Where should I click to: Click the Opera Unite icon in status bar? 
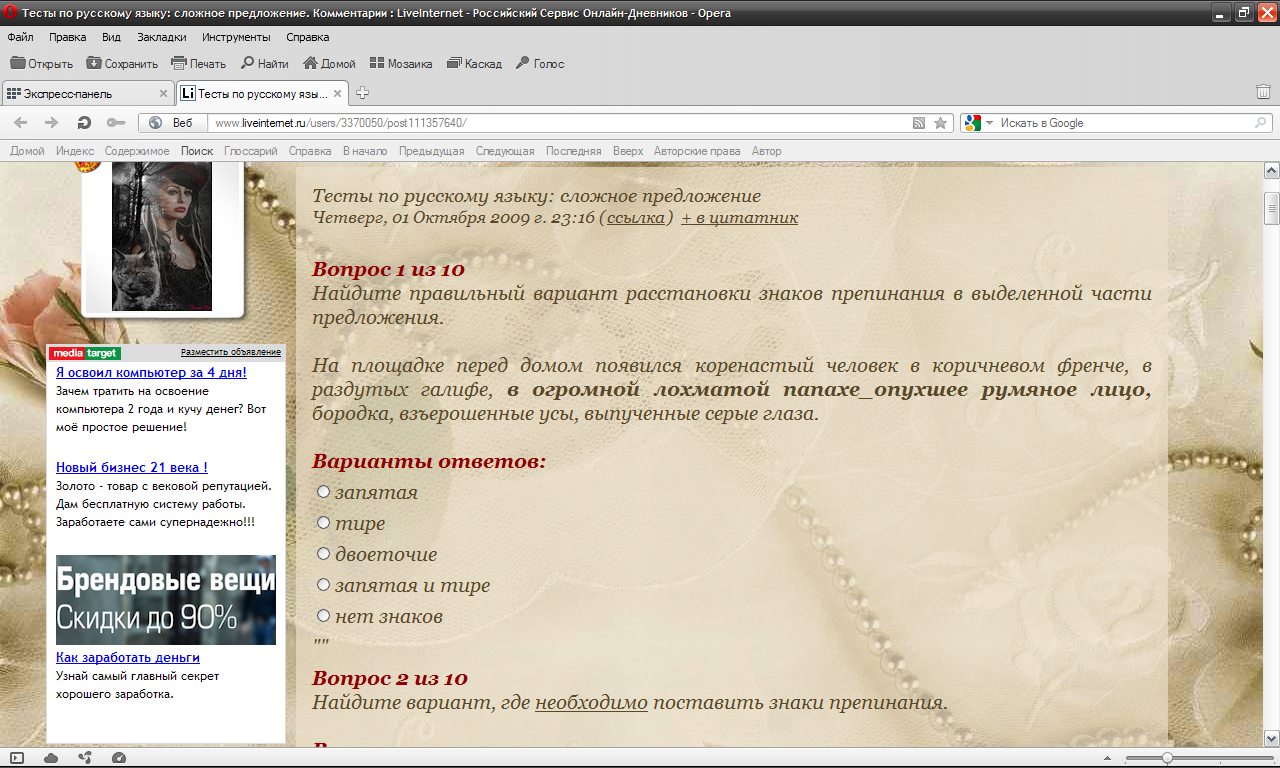[x=85, y=758]
